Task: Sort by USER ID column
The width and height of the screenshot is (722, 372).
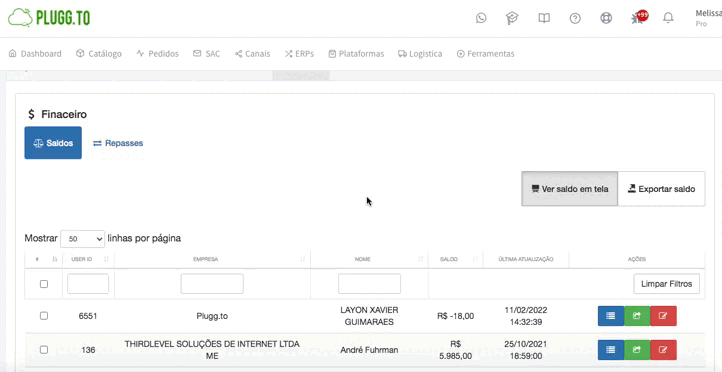Action: tap(88, 259)
